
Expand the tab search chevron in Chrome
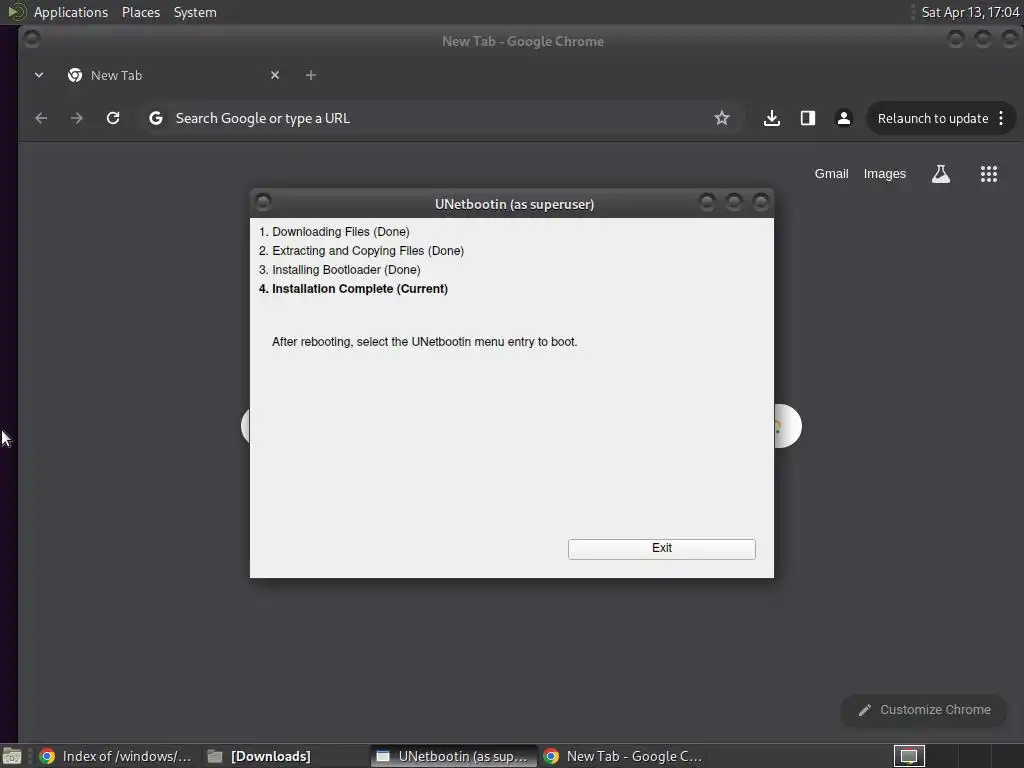pyautogui.click(x=39, y=75)
